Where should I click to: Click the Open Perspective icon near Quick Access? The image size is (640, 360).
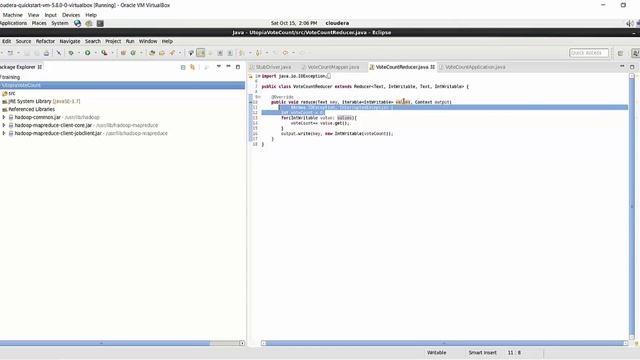coord(620,53)
